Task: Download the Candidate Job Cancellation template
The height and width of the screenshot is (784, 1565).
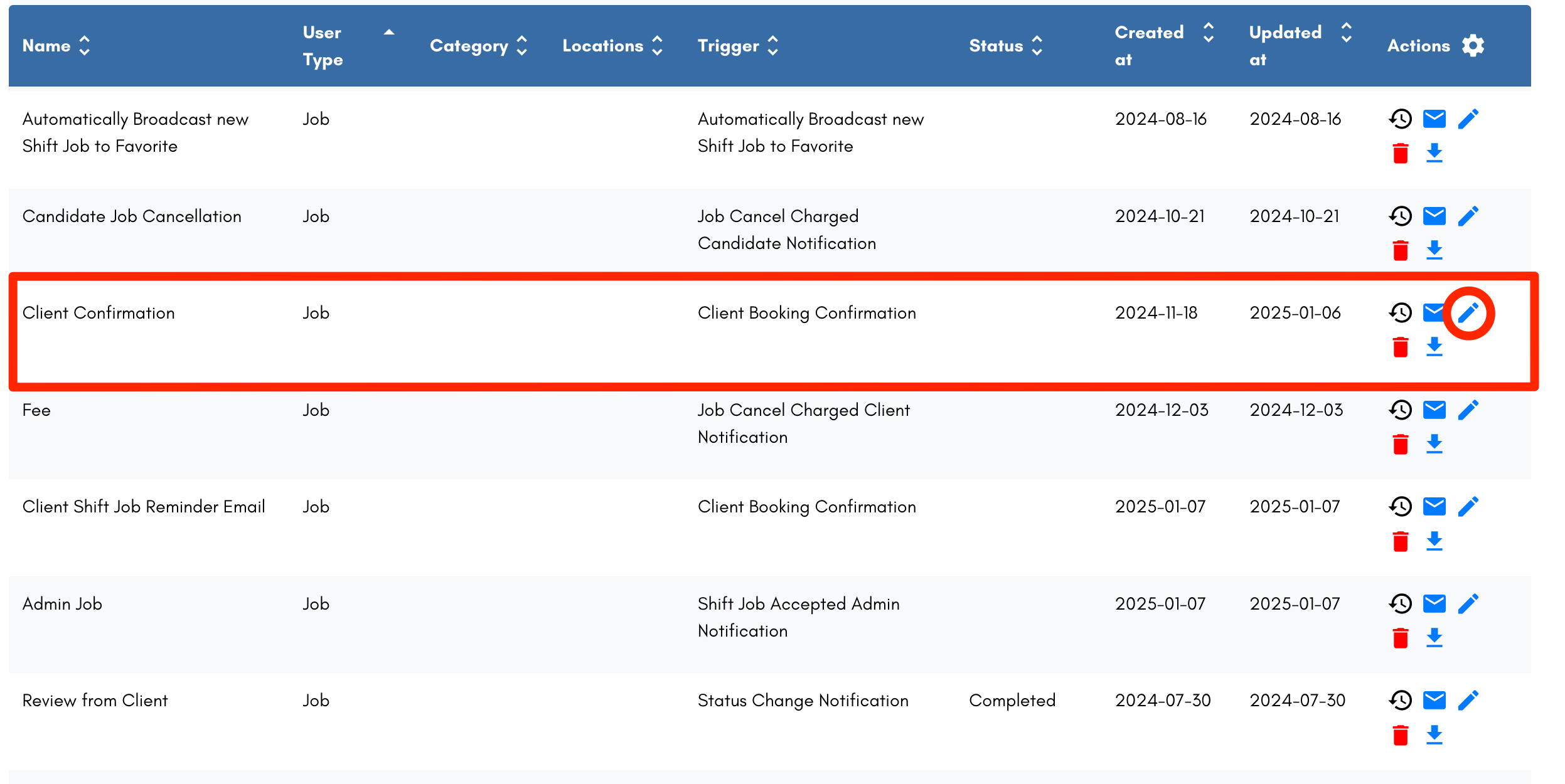Action: [x=1434, y=250]
